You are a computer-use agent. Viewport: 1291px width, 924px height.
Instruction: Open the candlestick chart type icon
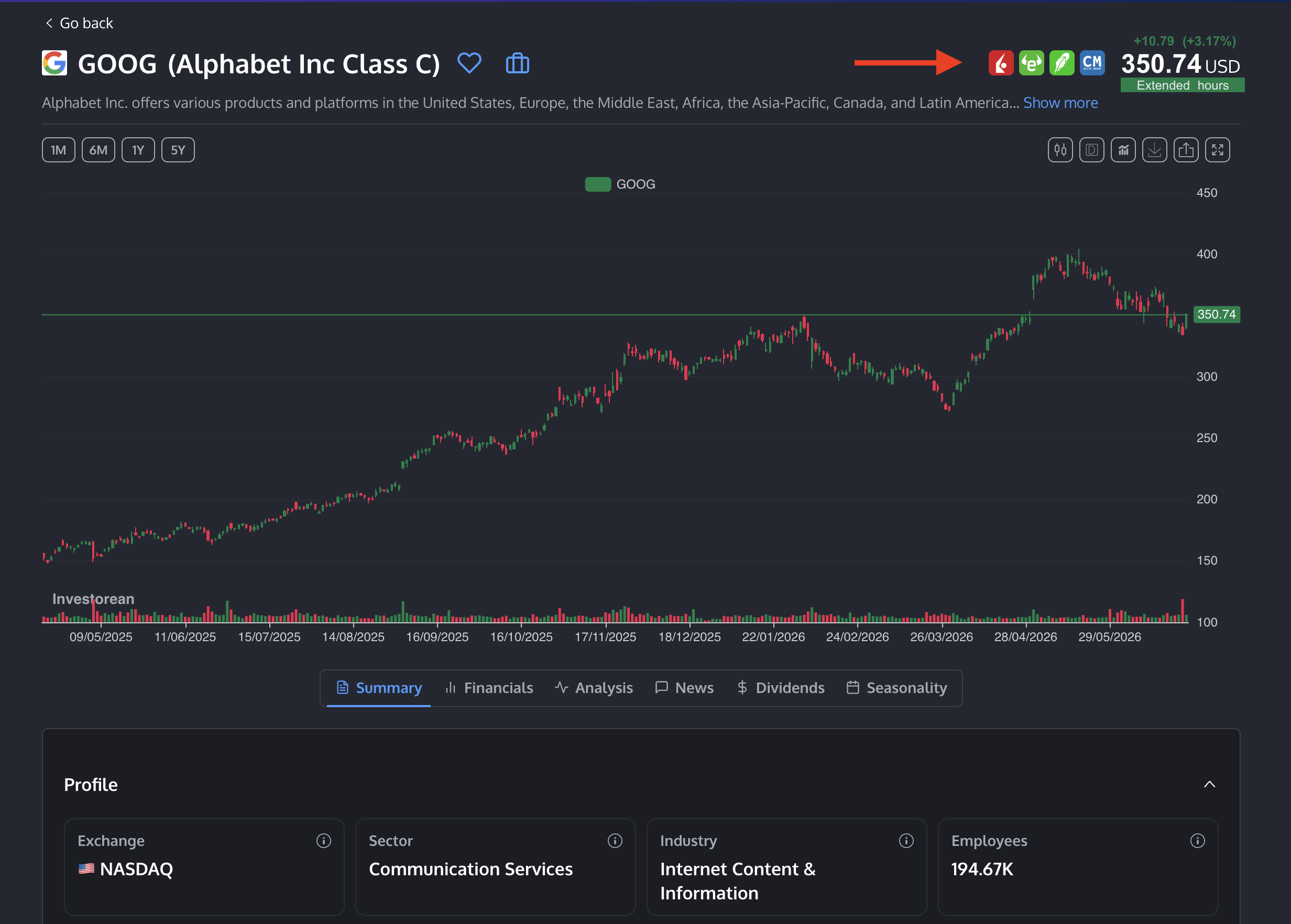(1060, 150)
